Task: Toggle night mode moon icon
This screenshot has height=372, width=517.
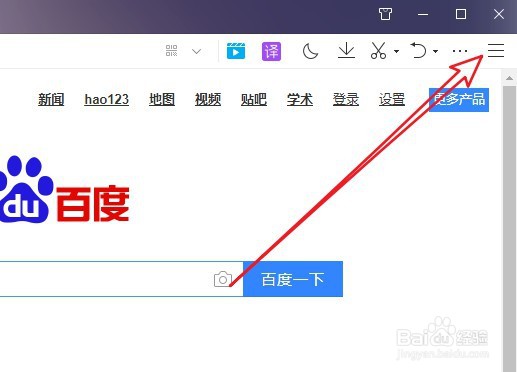Action: tap(310, 52)
